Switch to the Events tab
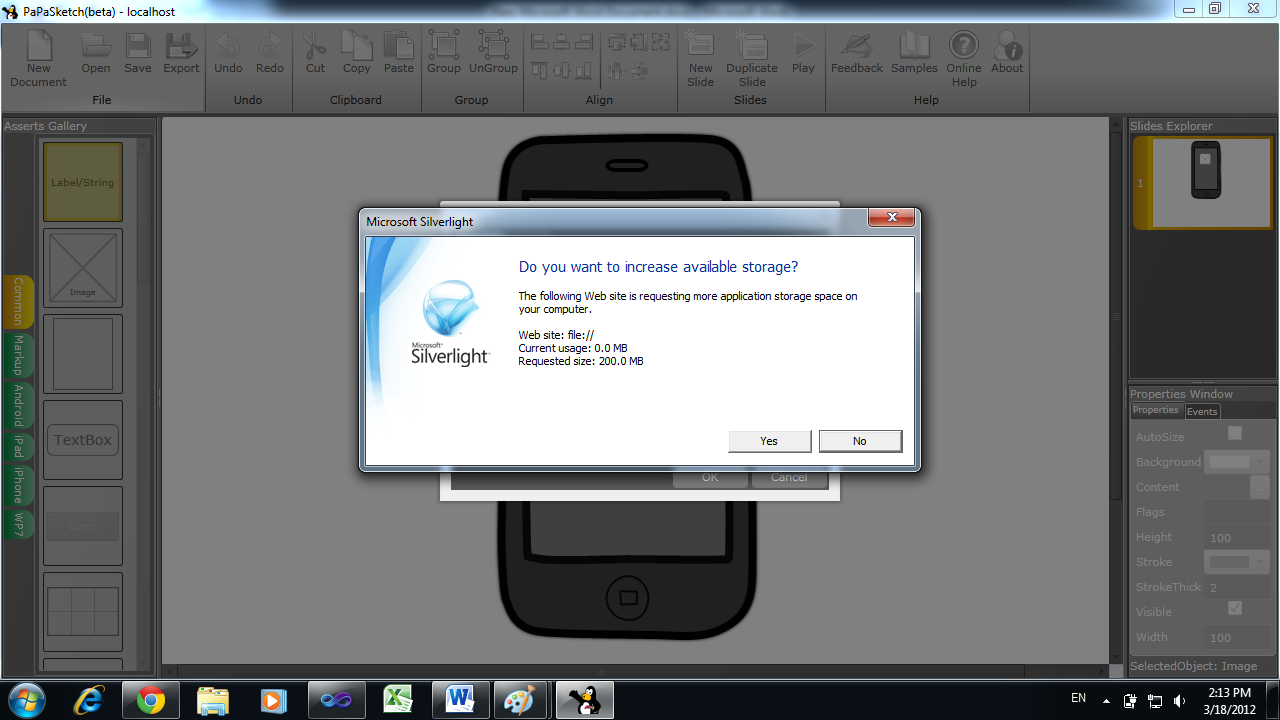The width and height of the screenshot is (1280, 720). pos(1202,411)
